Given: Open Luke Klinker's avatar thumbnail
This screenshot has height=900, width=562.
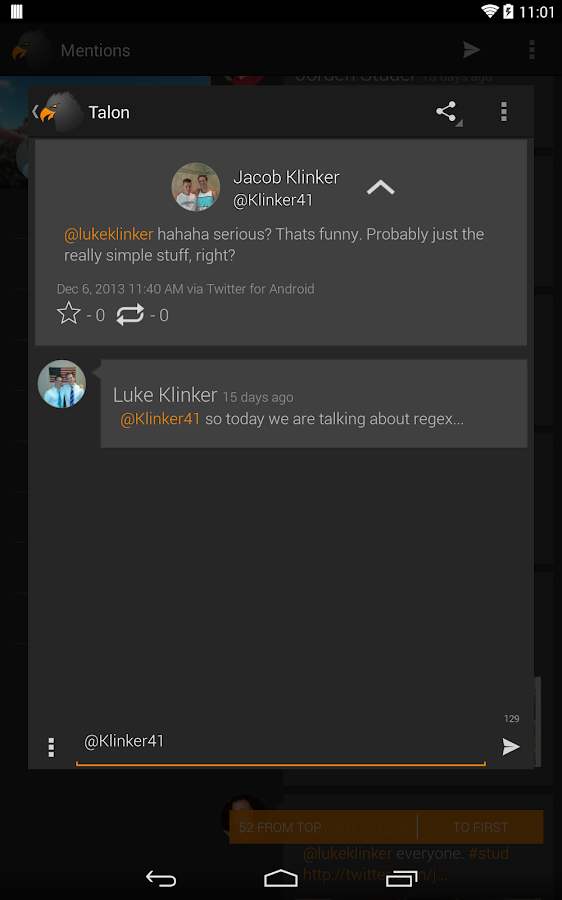Looking at the screenshot, I should [62, 384].
